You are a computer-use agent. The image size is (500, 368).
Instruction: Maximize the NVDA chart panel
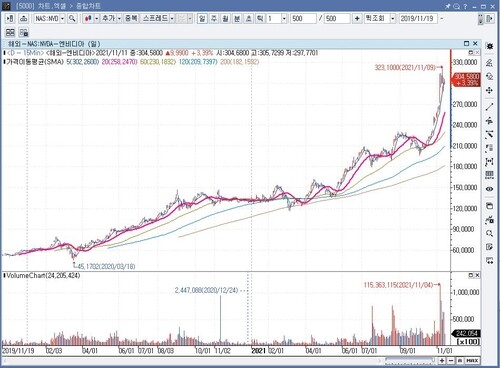467,43
